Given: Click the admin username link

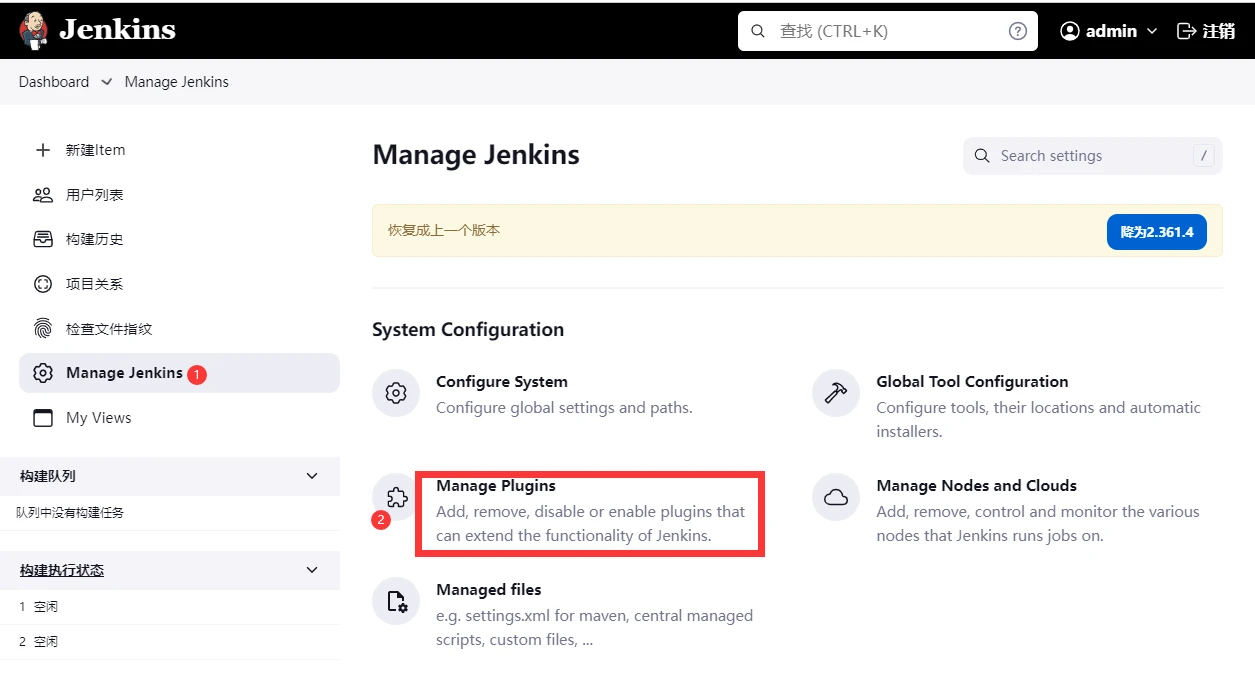Looking at the screenshot, I should [1111, 31].
